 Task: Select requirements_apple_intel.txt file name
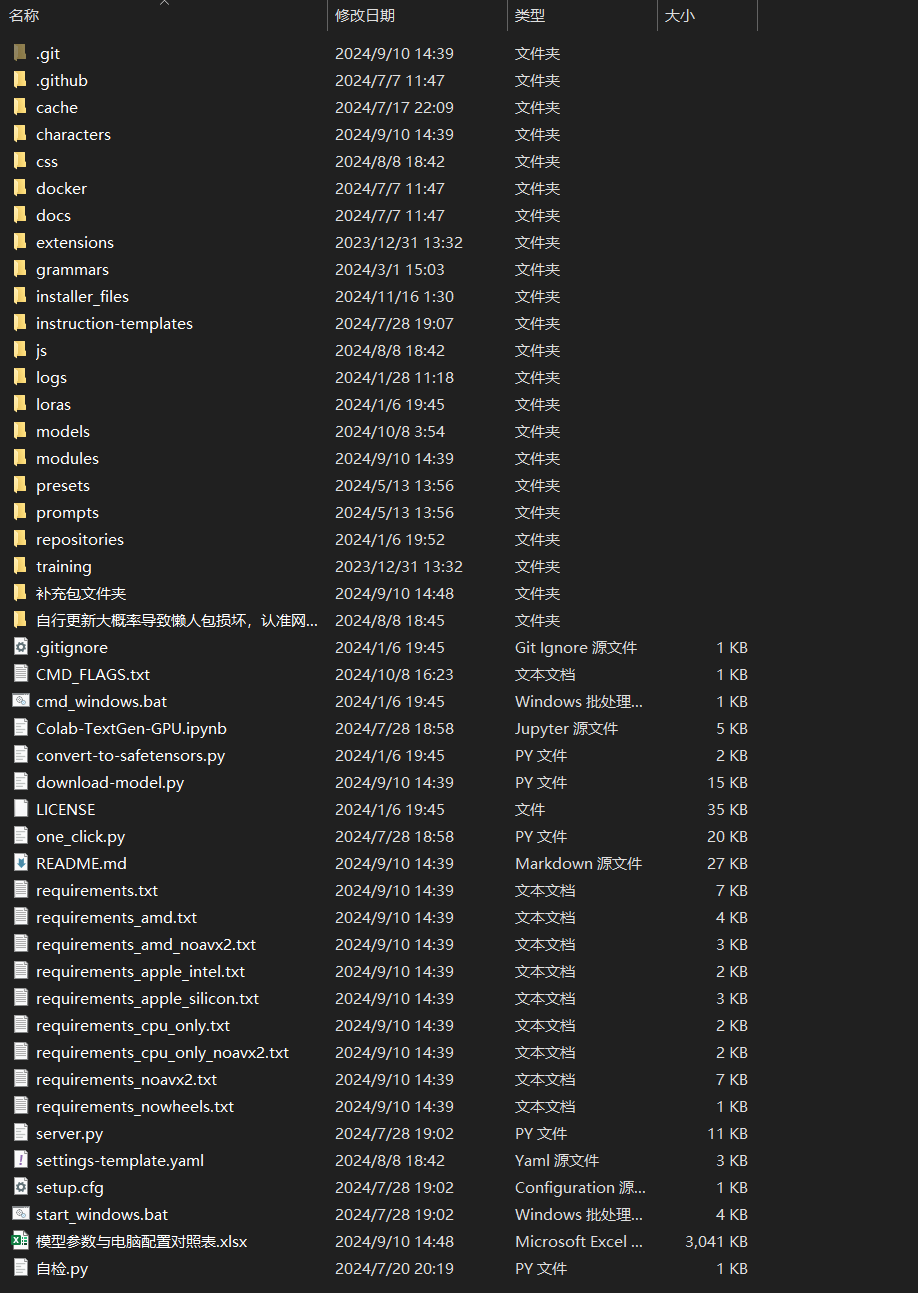tap(140, 971)
